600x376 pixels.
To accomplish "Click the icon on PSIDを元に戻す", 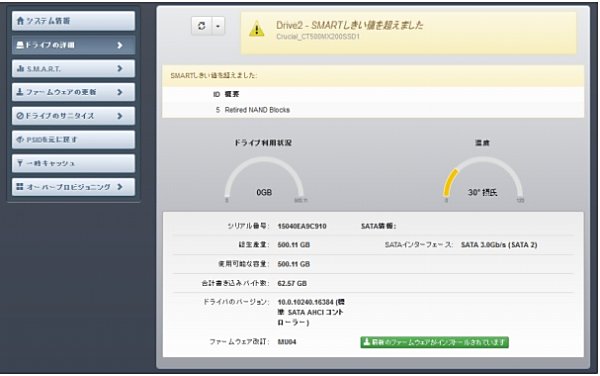I will pos(20,139).
